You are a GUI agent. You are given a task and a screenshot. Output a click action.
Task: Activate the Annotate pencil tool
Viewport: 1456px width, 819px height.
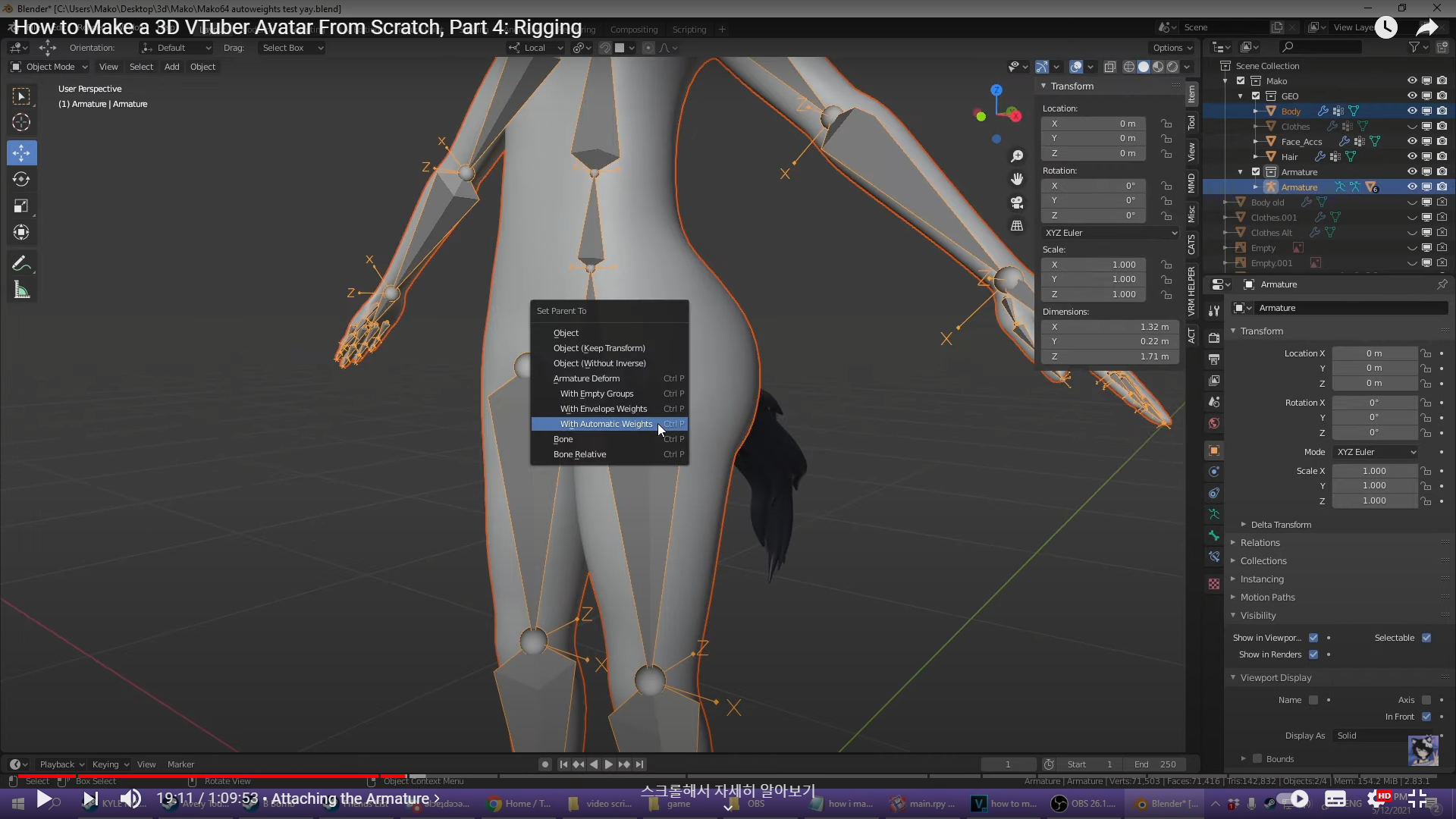pos(21,263)
